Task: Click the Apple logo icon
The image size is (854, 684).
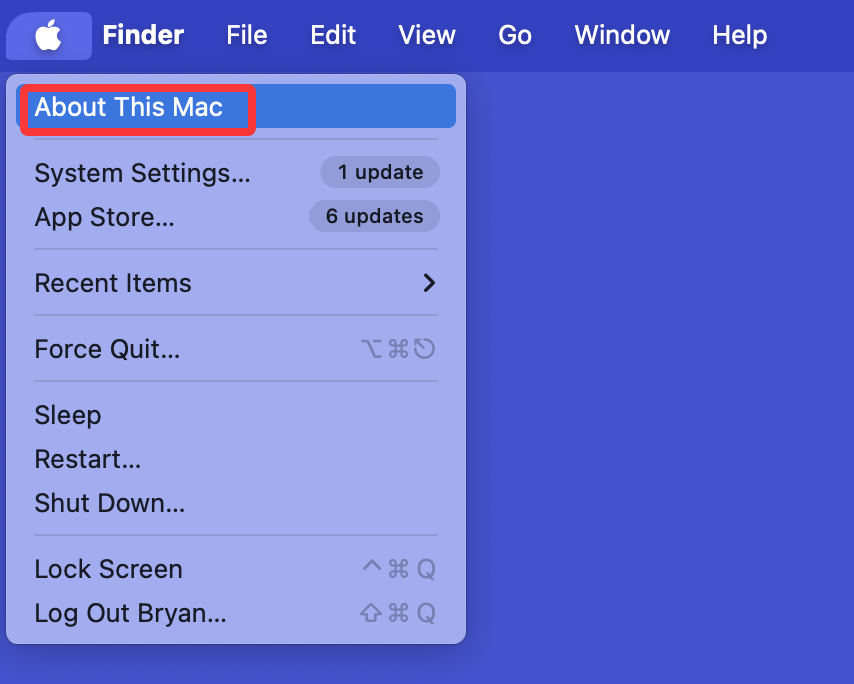Action: pos(48,35)
